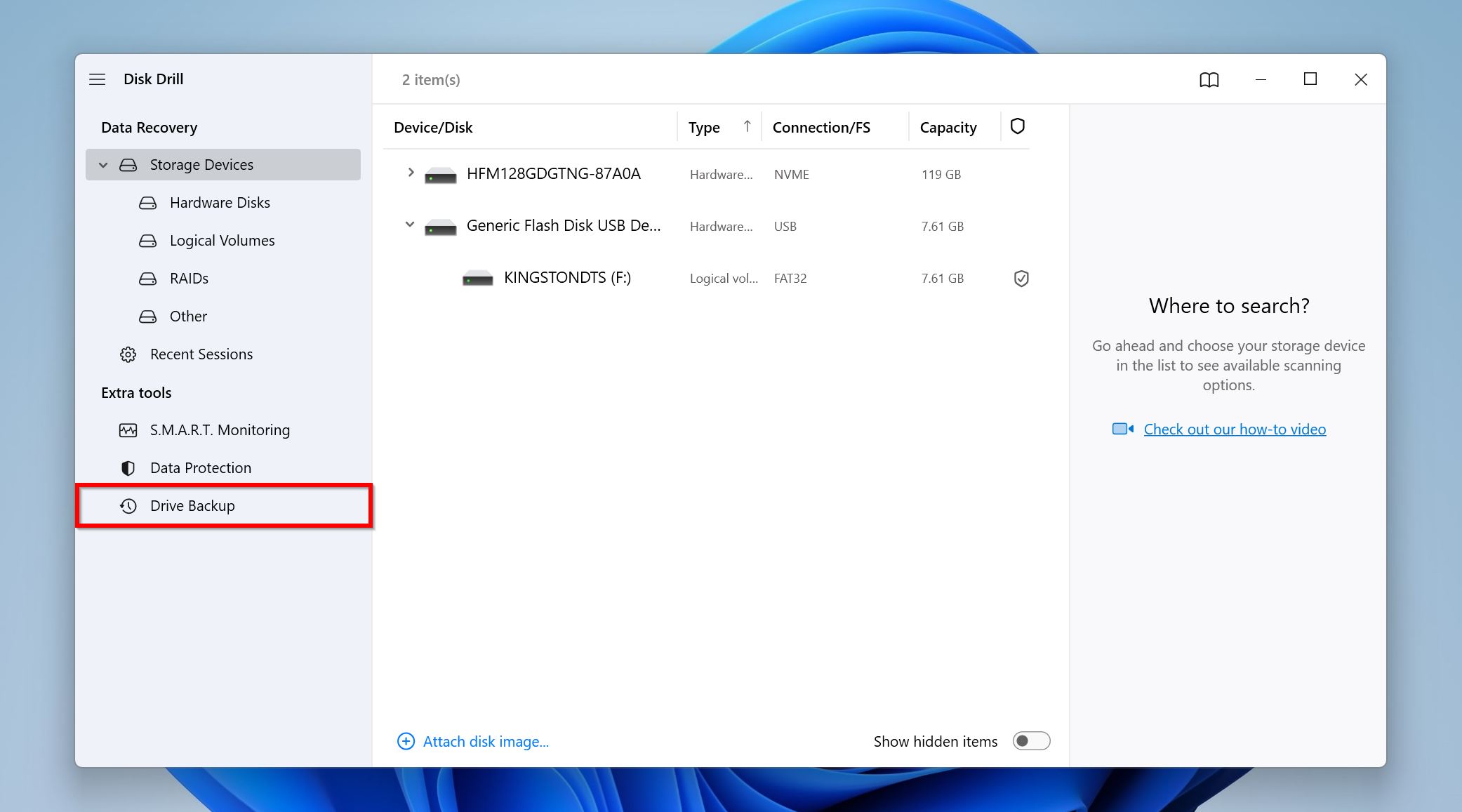This screenshot has height=812, width=1462.
Task: Click the Storage Devices drive icon
Action: coord(128,165)
